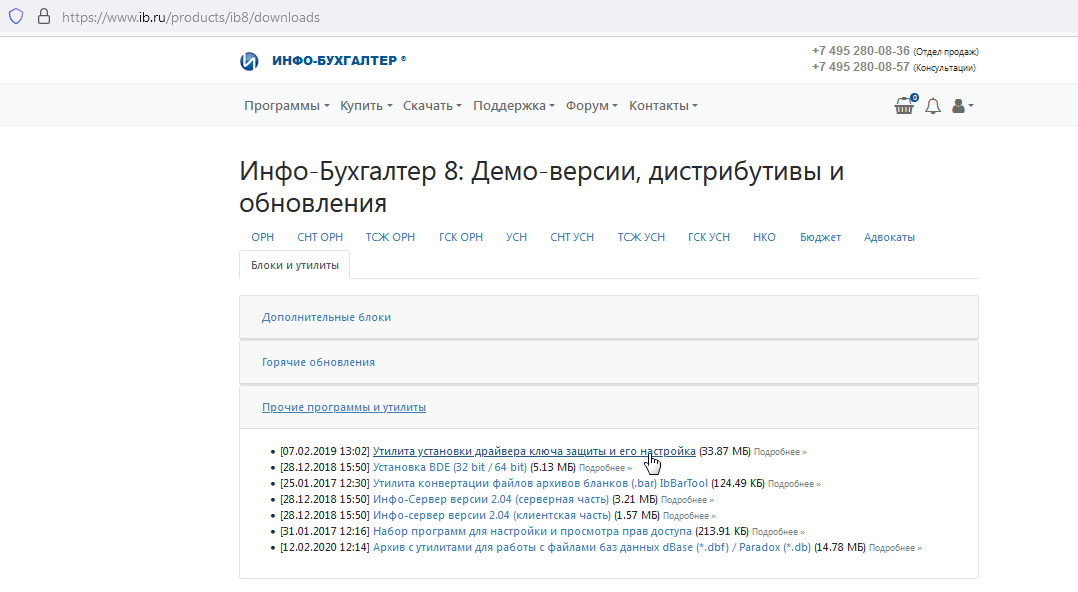Open the Контакты dropdown menu
1078x592 pixels.
point(663,105)
